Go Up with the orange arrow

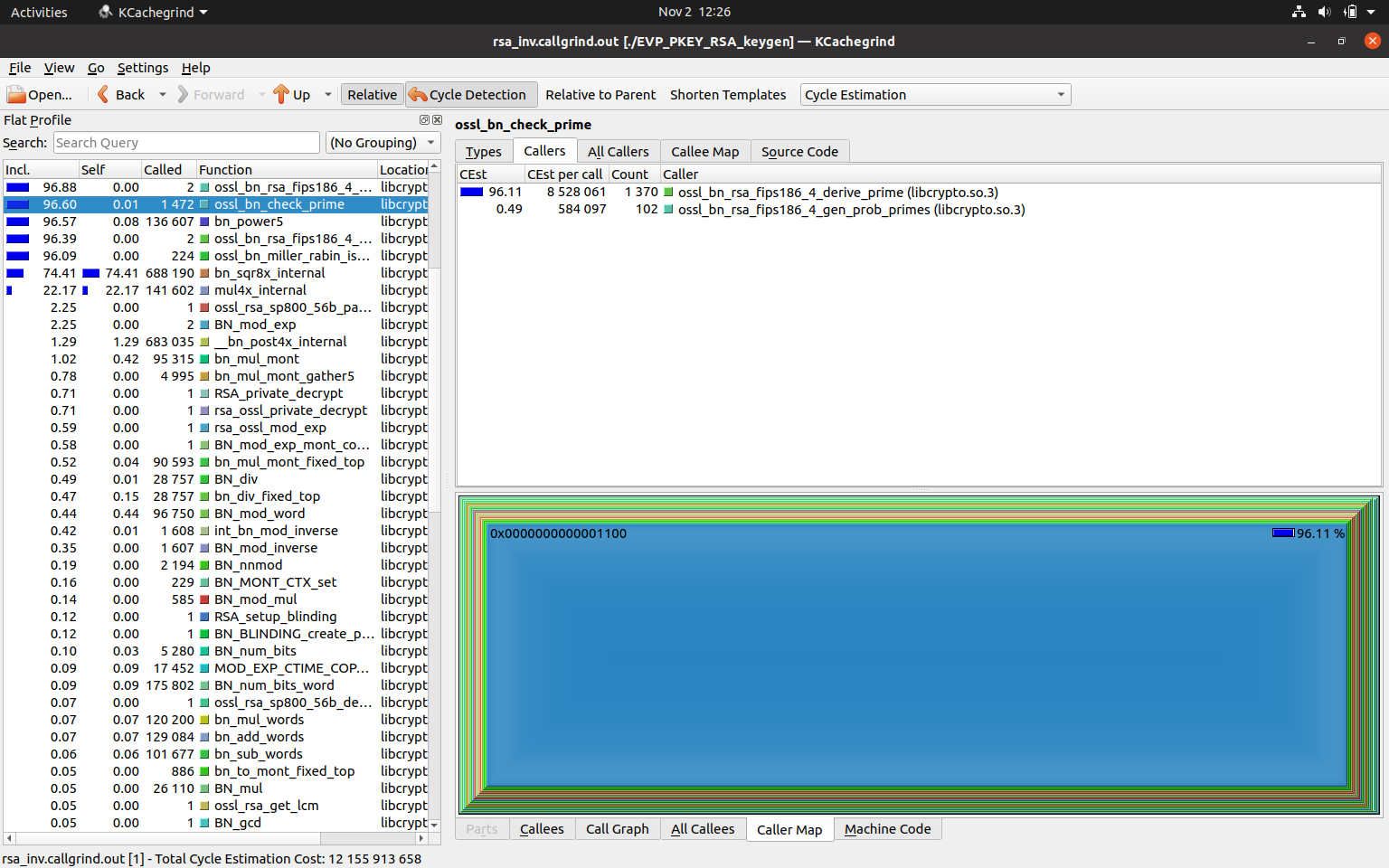[291, 95]
